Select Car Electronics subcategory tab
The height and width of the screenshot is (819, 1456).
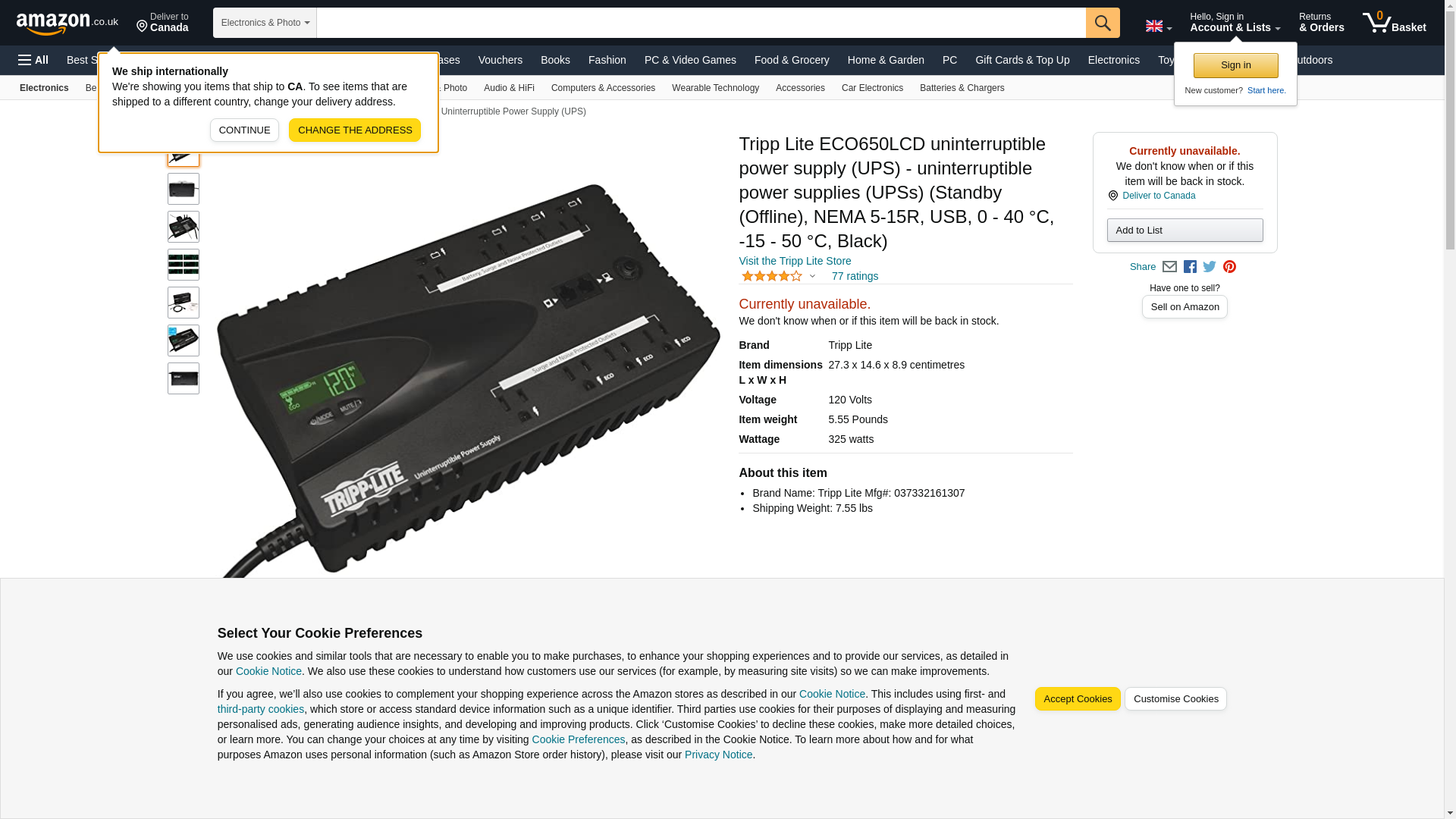[x=872, y=88]
